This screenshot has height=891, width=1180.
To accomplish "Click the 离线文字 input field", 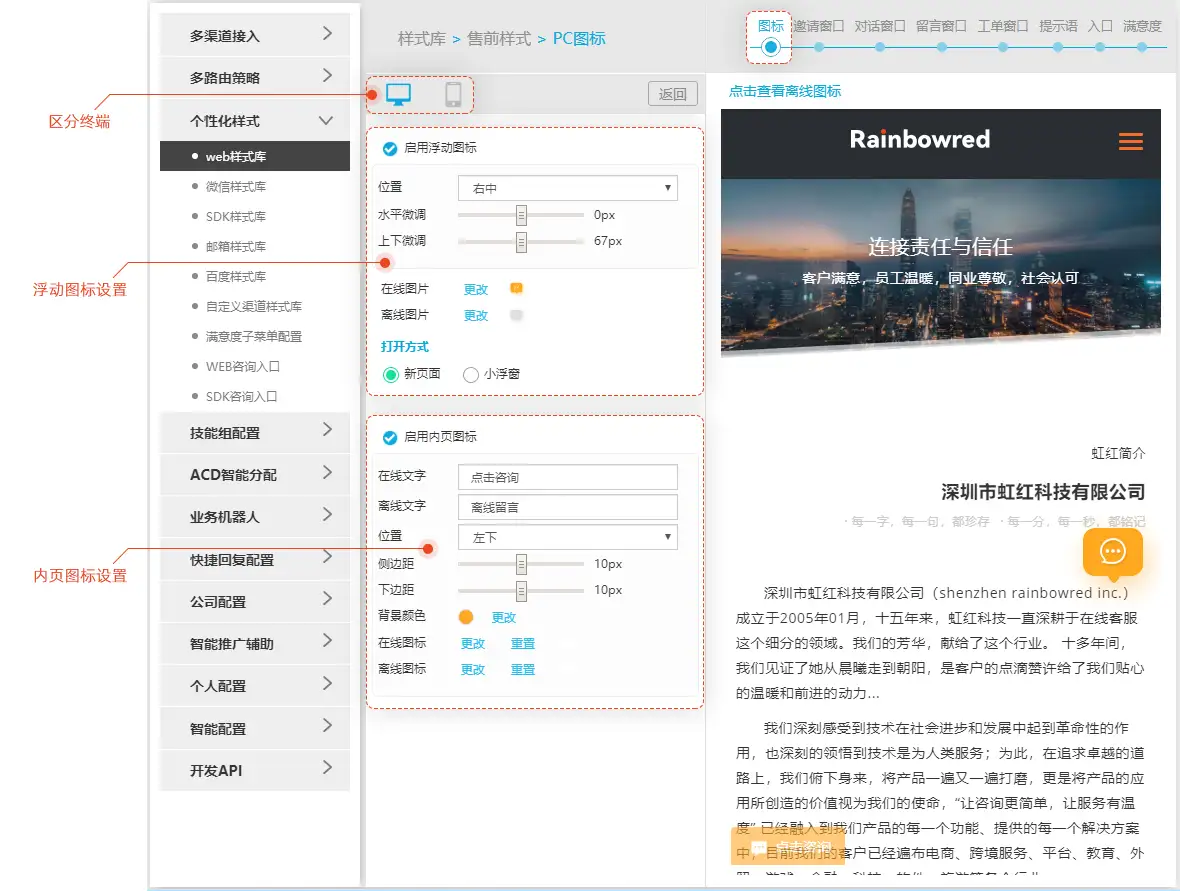I will pyautogui.click(x=567, y=507).
